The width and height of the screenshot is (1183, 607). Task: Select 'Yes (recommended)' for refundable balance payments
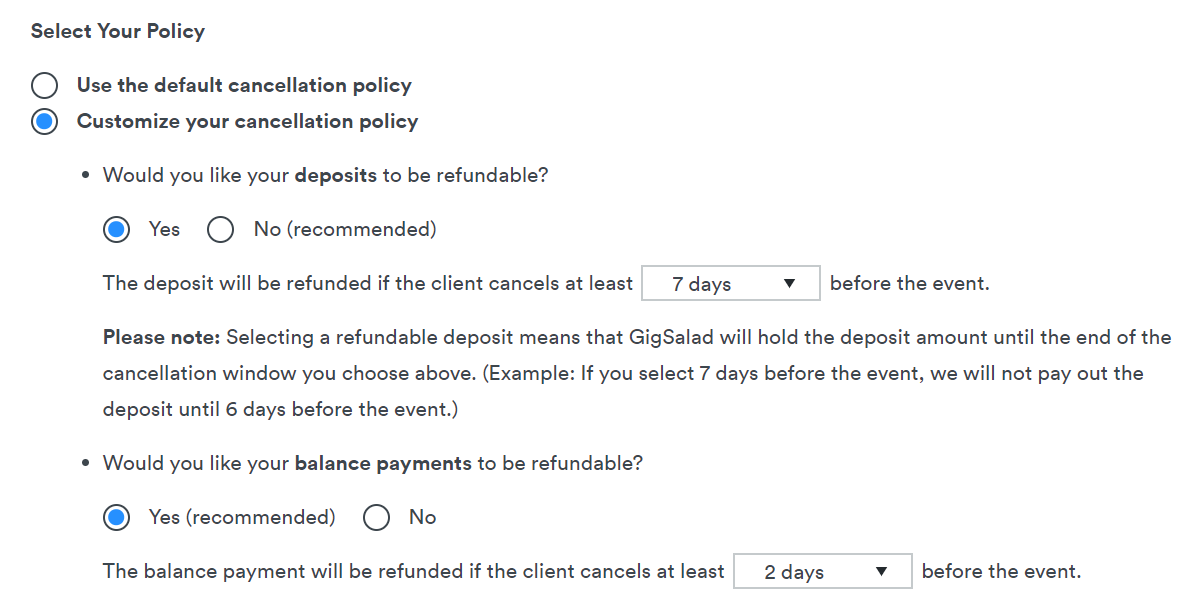click(x=116, y=517)
